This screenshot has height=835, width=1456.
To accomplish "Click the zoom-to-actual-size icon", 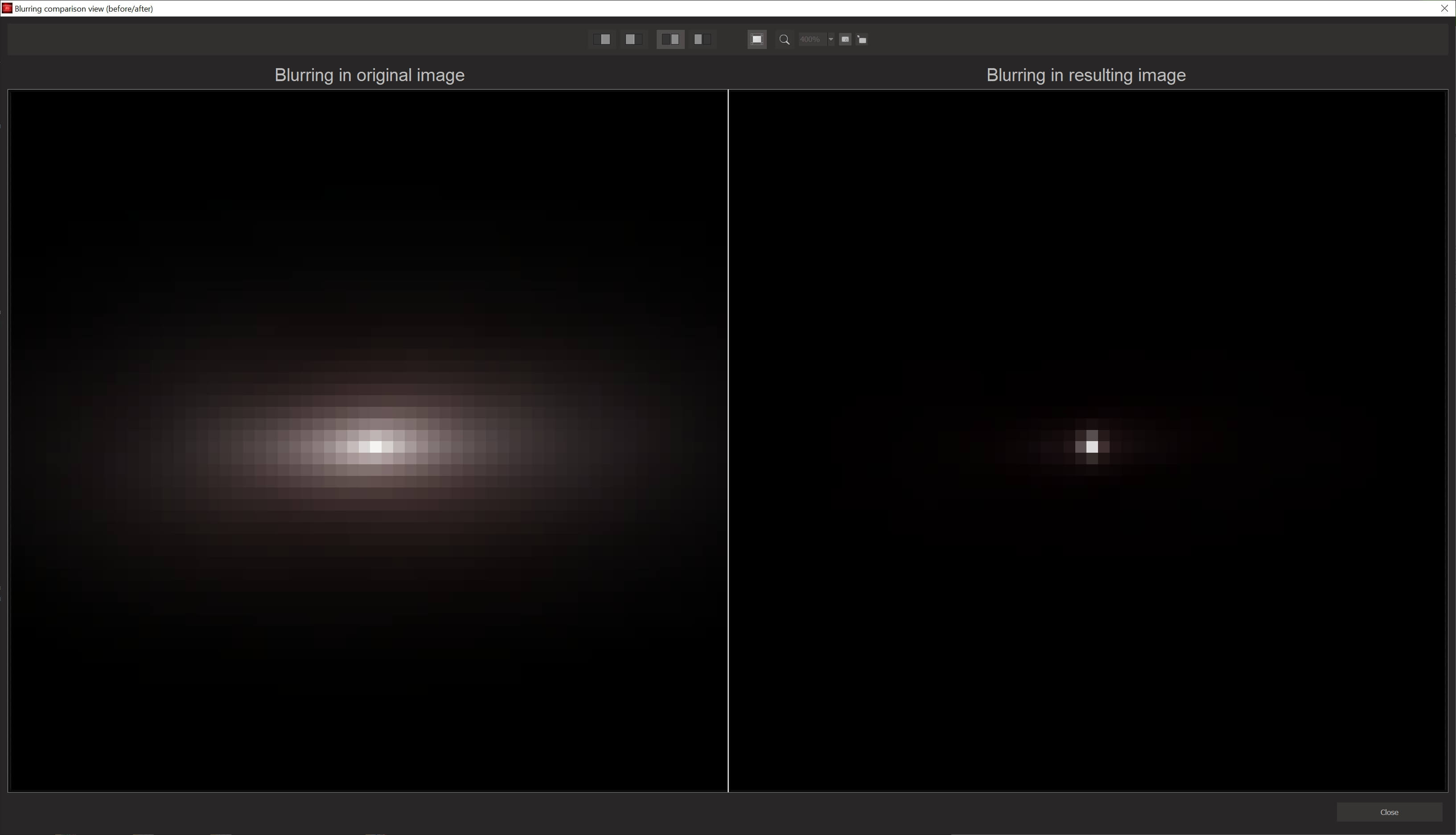I will click(x=845, y=39).
